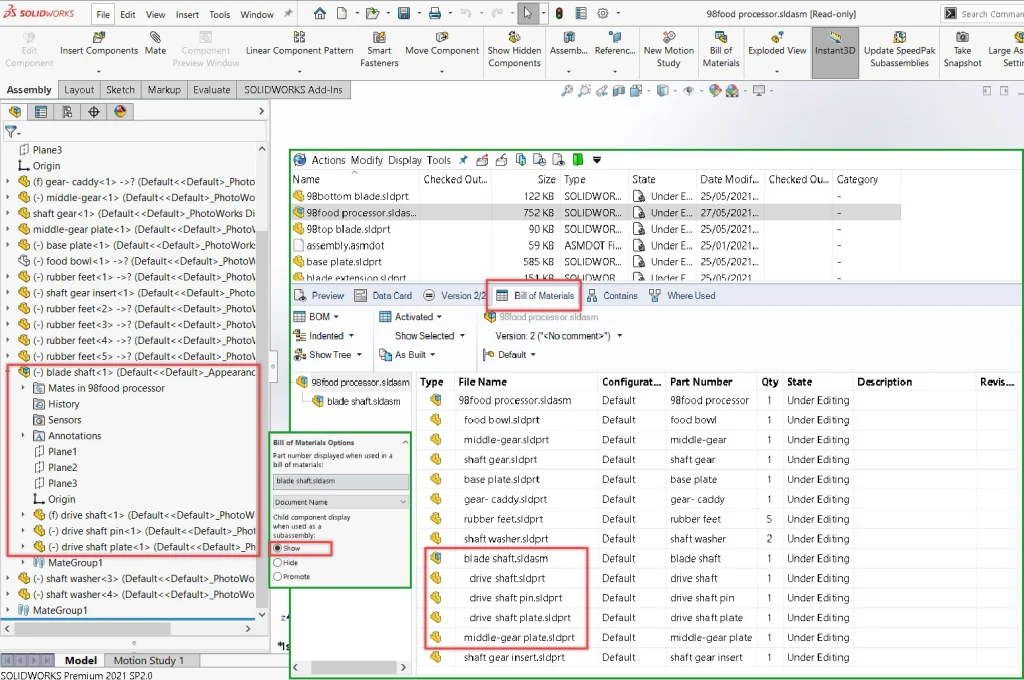Select the Show radio button

coord(278,549)
